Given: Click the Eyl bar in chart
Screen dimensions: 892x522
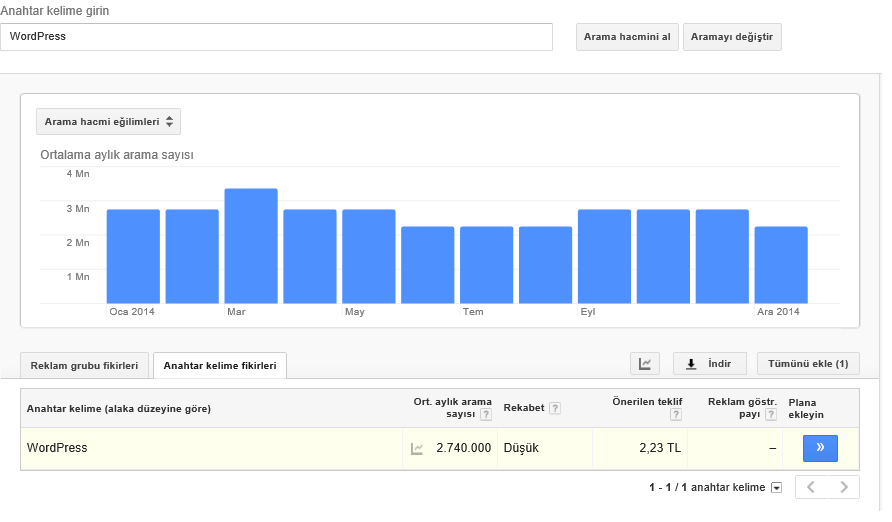Looking at the screenshot, I should tap(604, 256).
